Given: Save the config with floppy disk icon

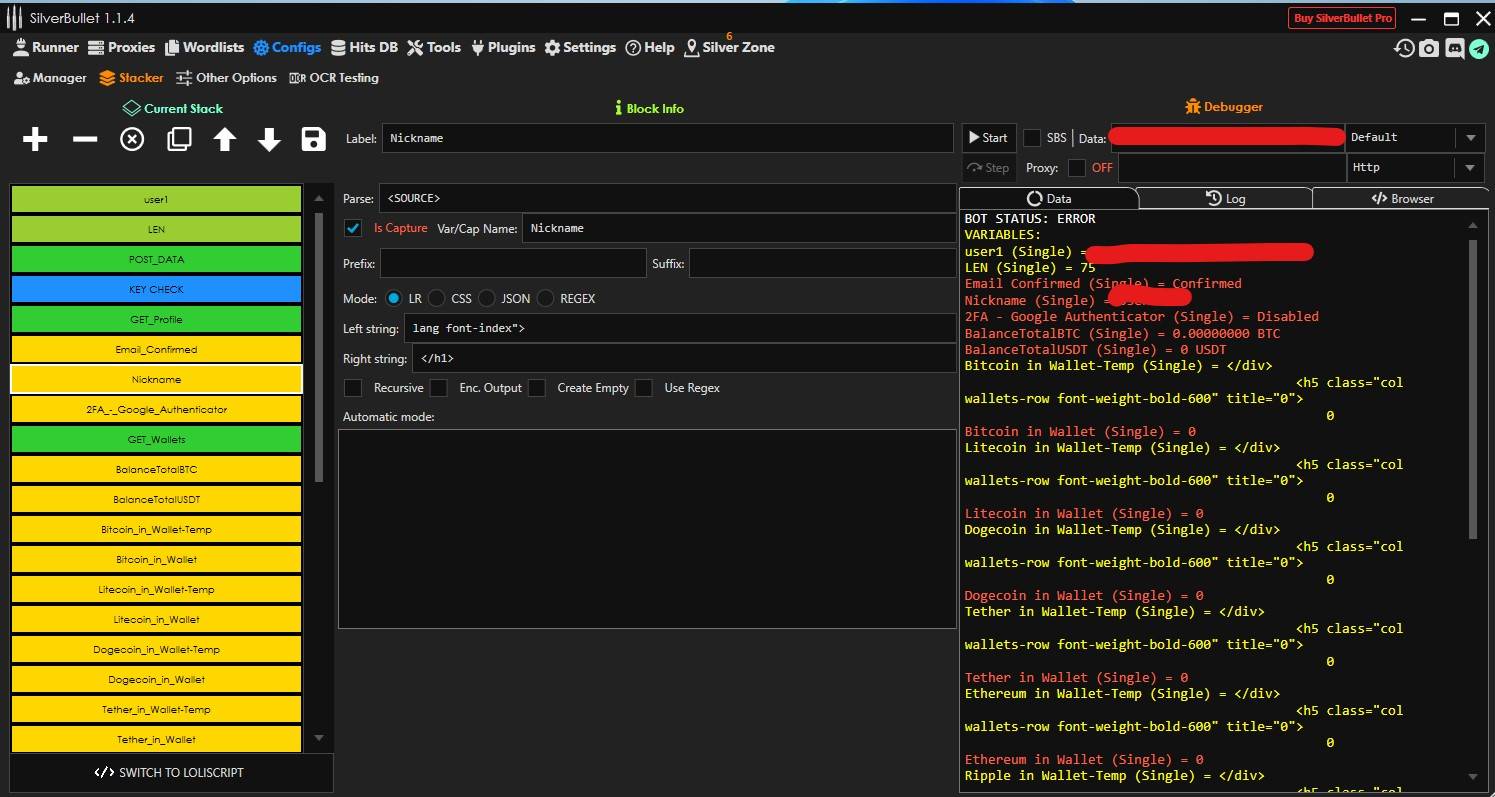Looking at the screenshot, I should tap(314, 139).
